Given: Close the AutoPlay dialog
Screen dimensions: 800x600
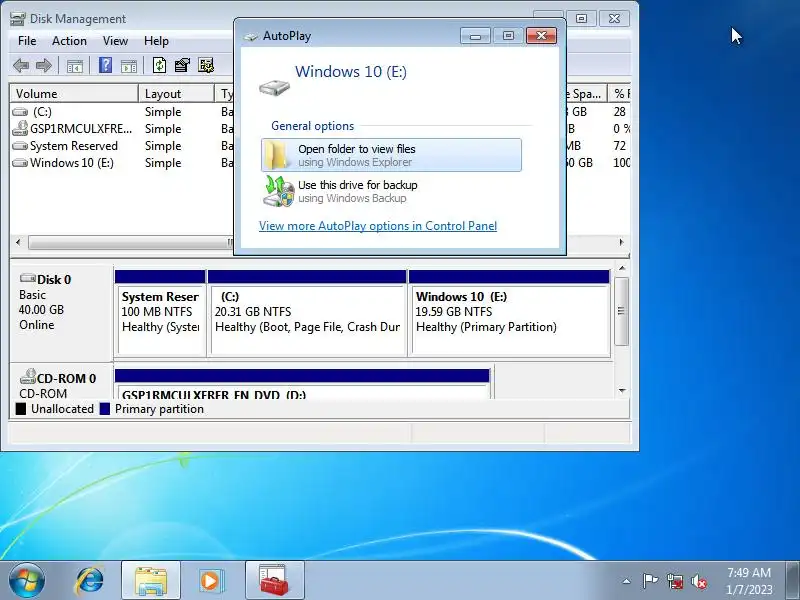Looking at the screenshot, I should click(x=541, y=36).
